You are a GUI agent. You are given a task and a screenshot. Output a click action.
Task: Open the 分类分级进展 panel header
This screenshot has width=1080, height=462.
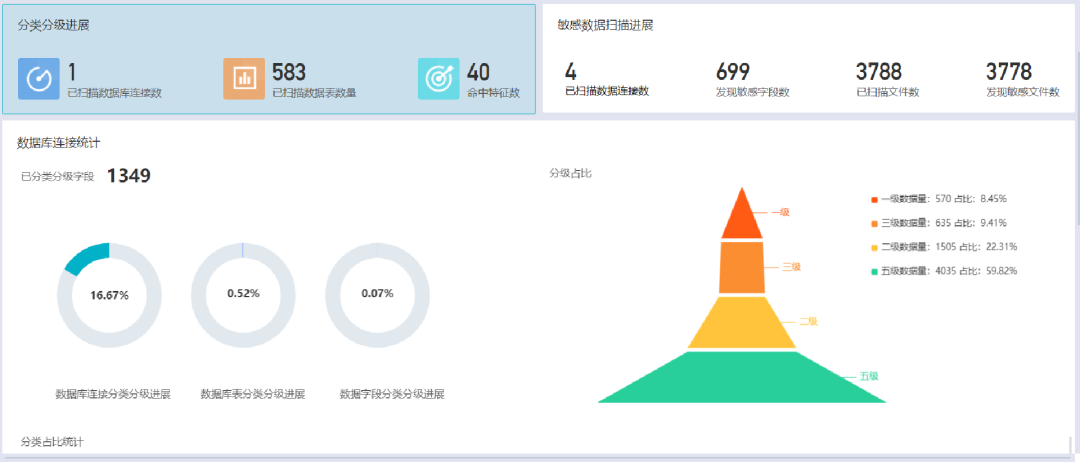(50, 24)
